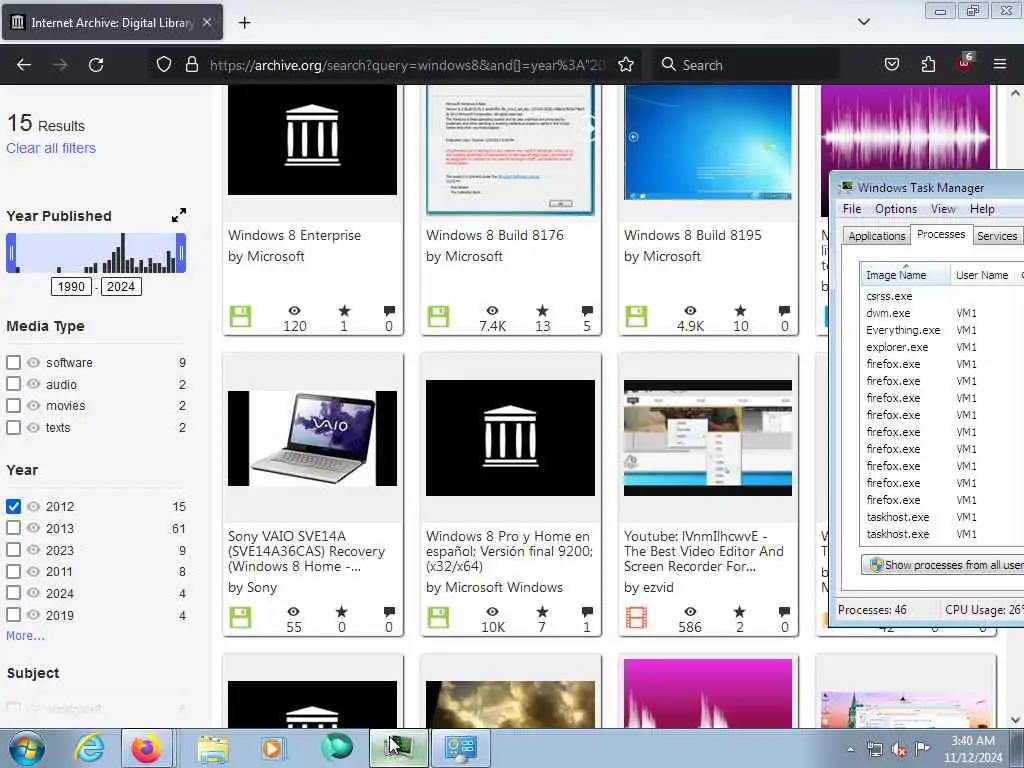The height and width of the screenshot is (768, 1024).
Task: Open Task Manager Help menu
Action: coord(982,209)
